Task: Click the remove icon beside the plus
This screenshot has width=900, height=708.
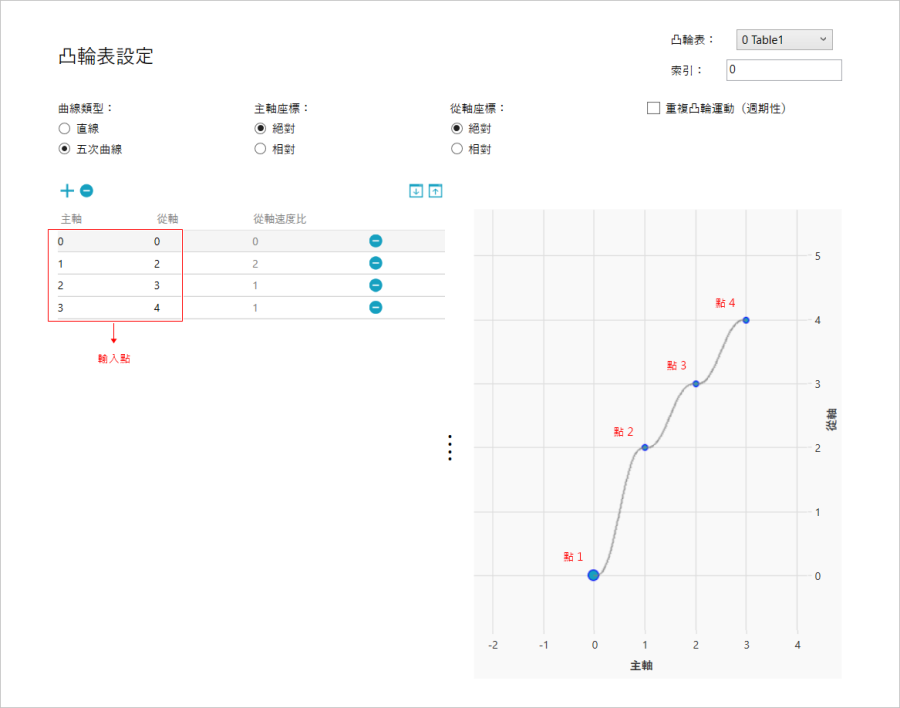Action: (87, 191)
